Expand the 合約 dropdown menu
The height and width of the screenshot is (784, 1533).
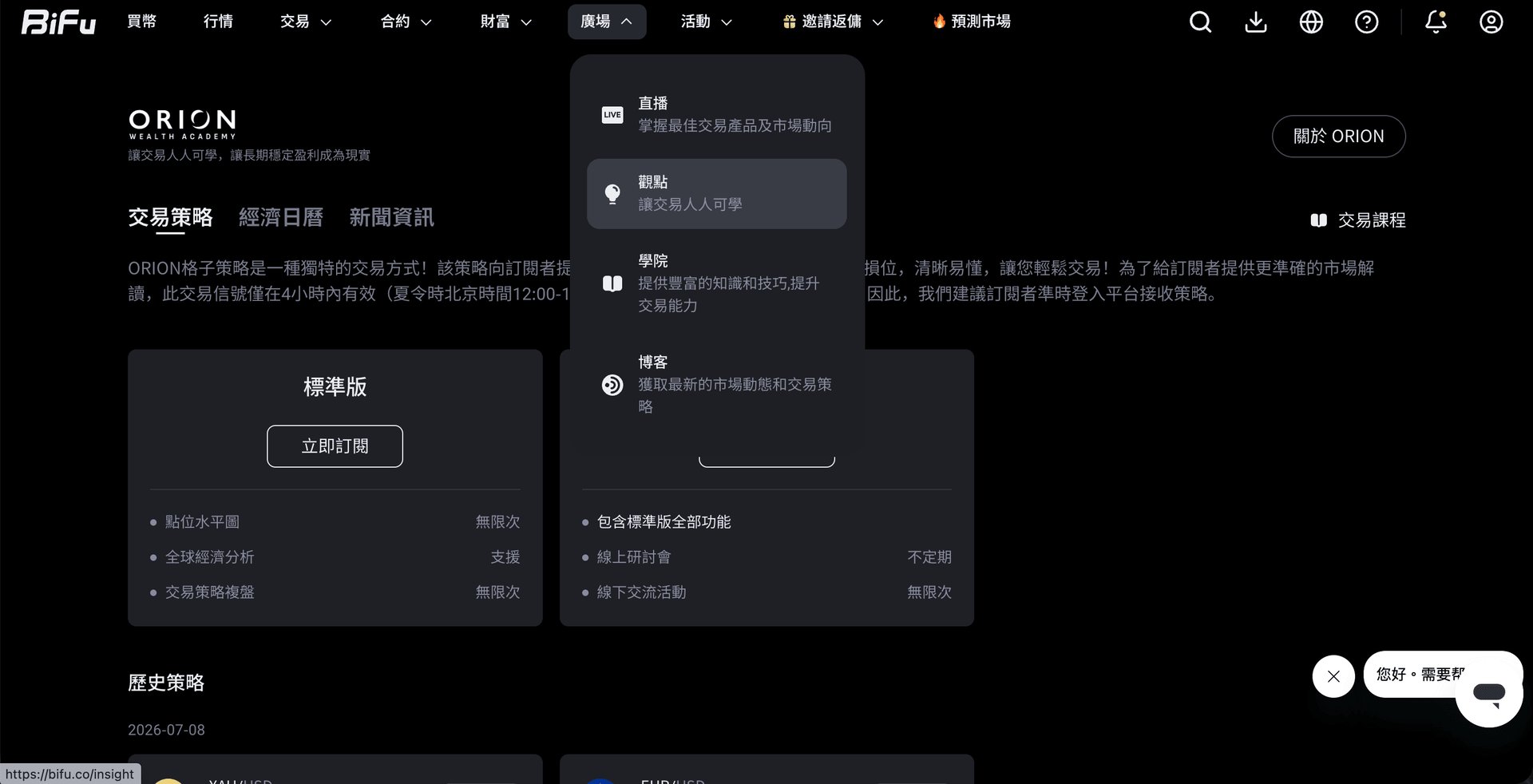point(406,22)
